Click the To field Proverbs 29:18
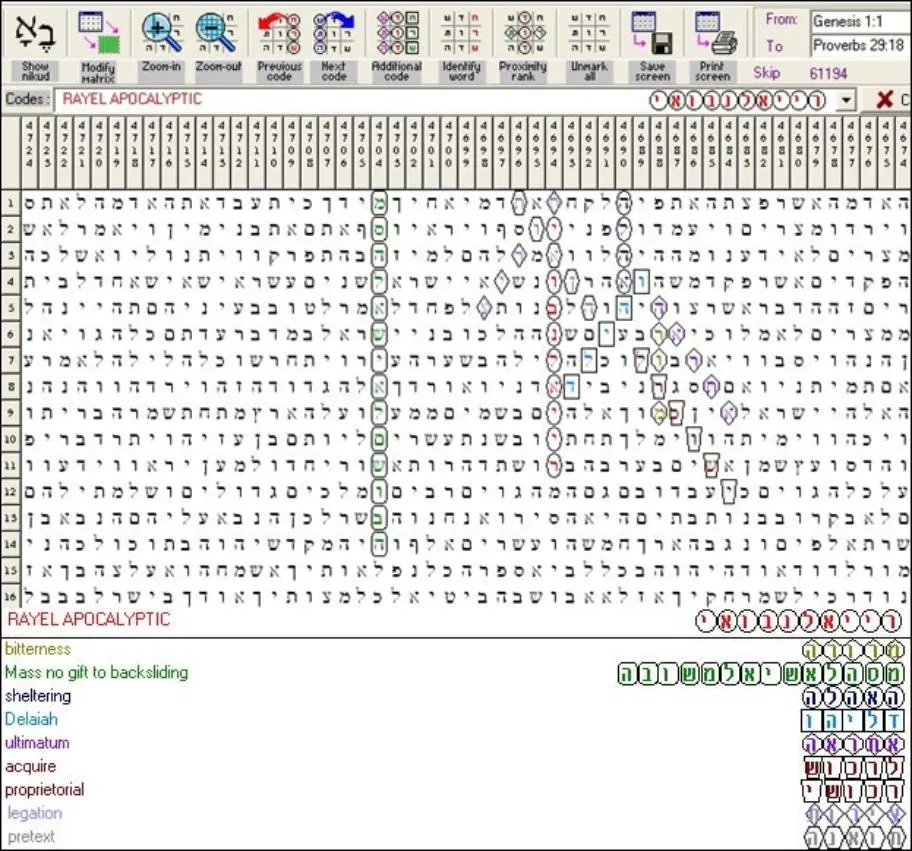 860,45
